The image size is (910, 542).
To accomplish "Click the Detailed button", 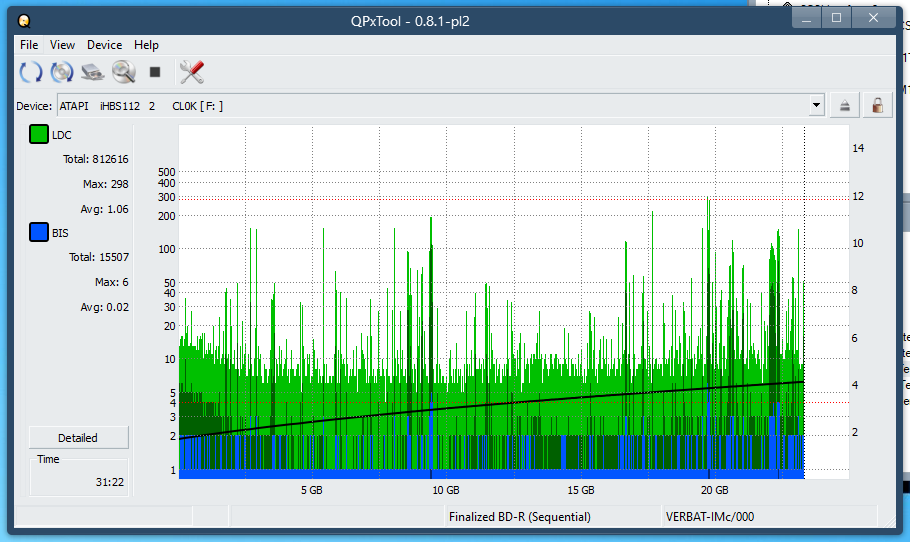I will tap(78, 438).
